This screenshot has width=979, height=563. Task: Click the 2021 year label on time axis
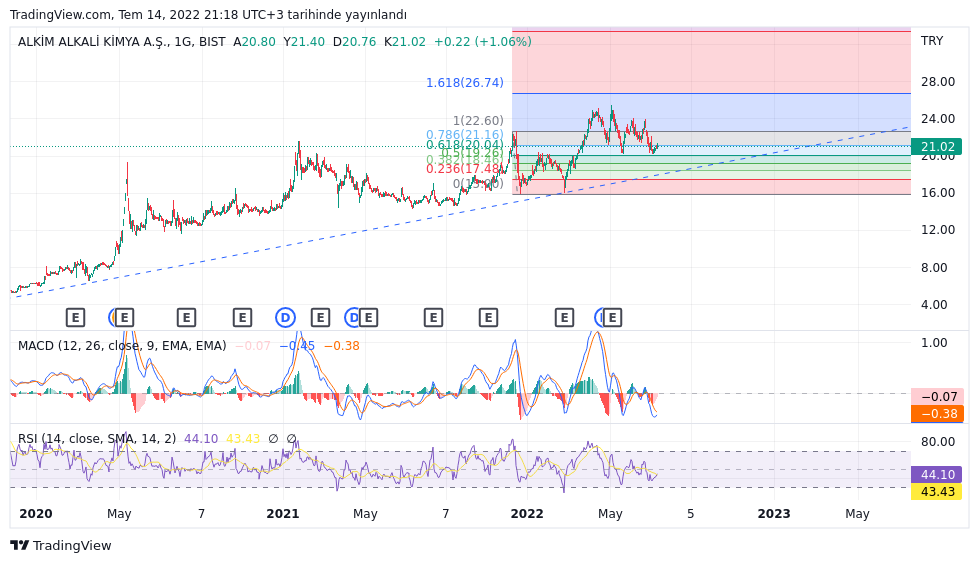pyautogui.click(x=283, y=514)
